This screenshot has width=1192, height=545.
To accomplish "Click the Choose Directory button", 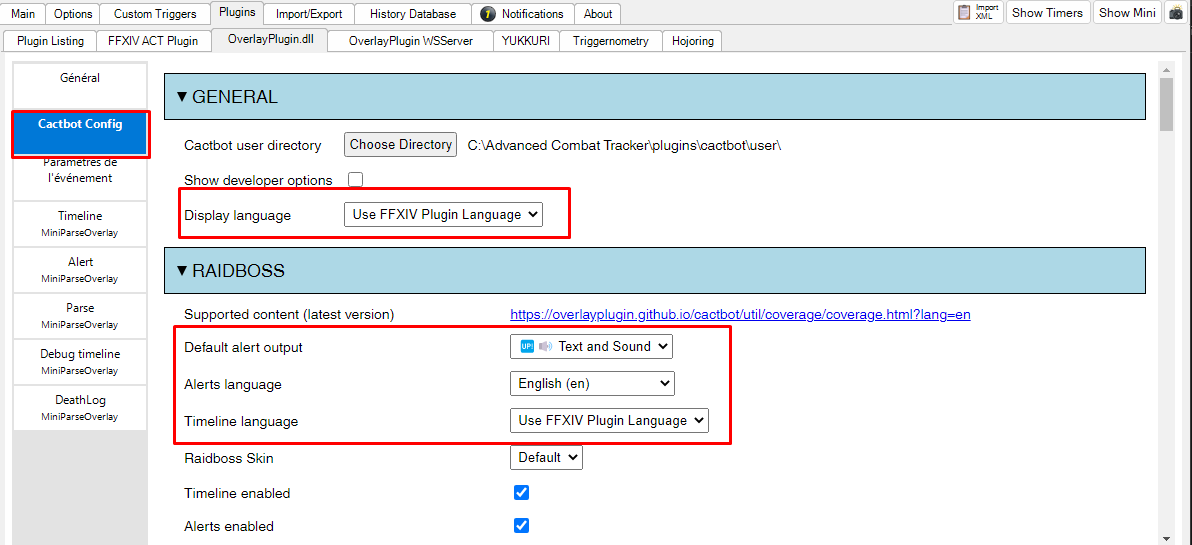I will 400,145.
